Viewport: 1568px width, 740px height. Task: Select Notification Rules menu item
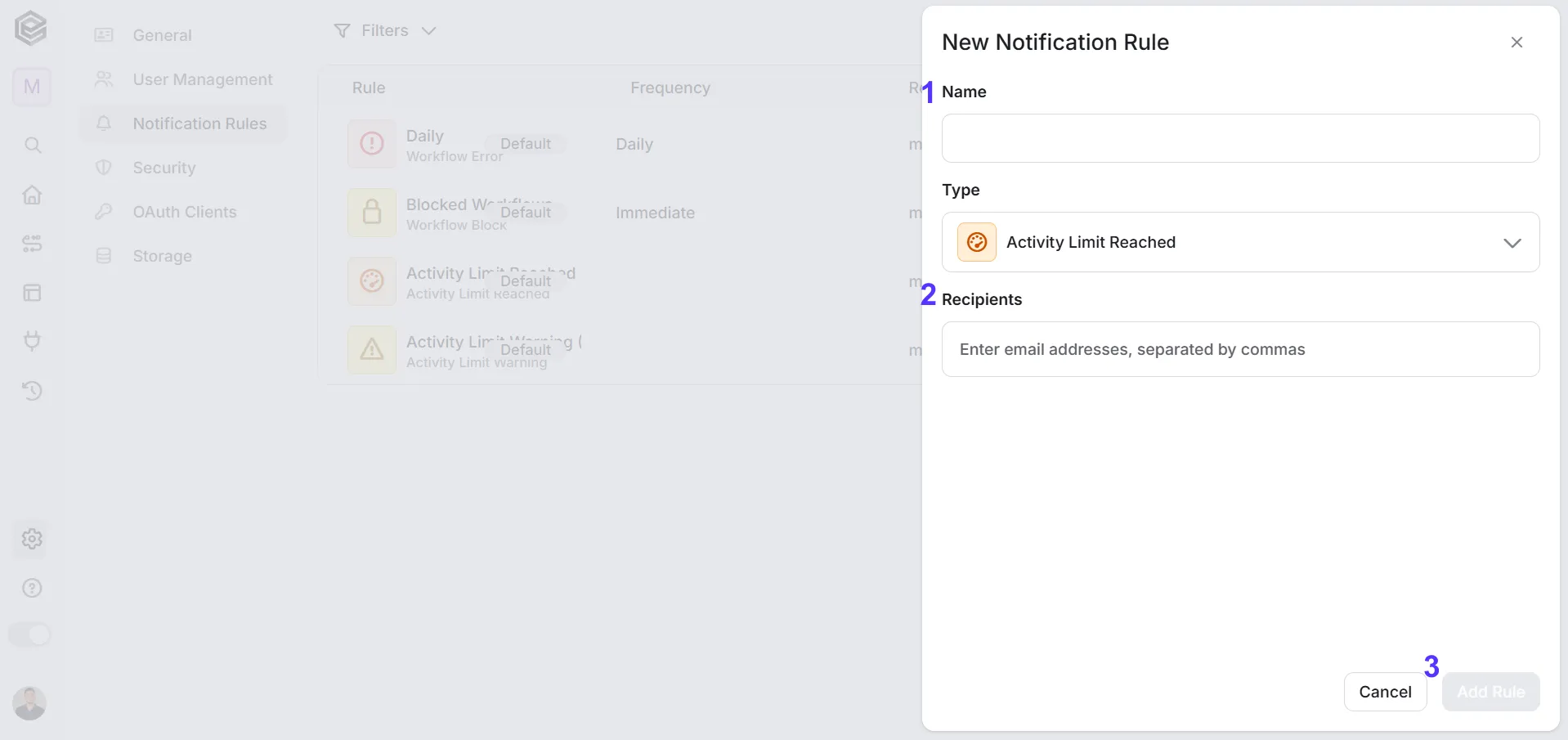(183, 123)
